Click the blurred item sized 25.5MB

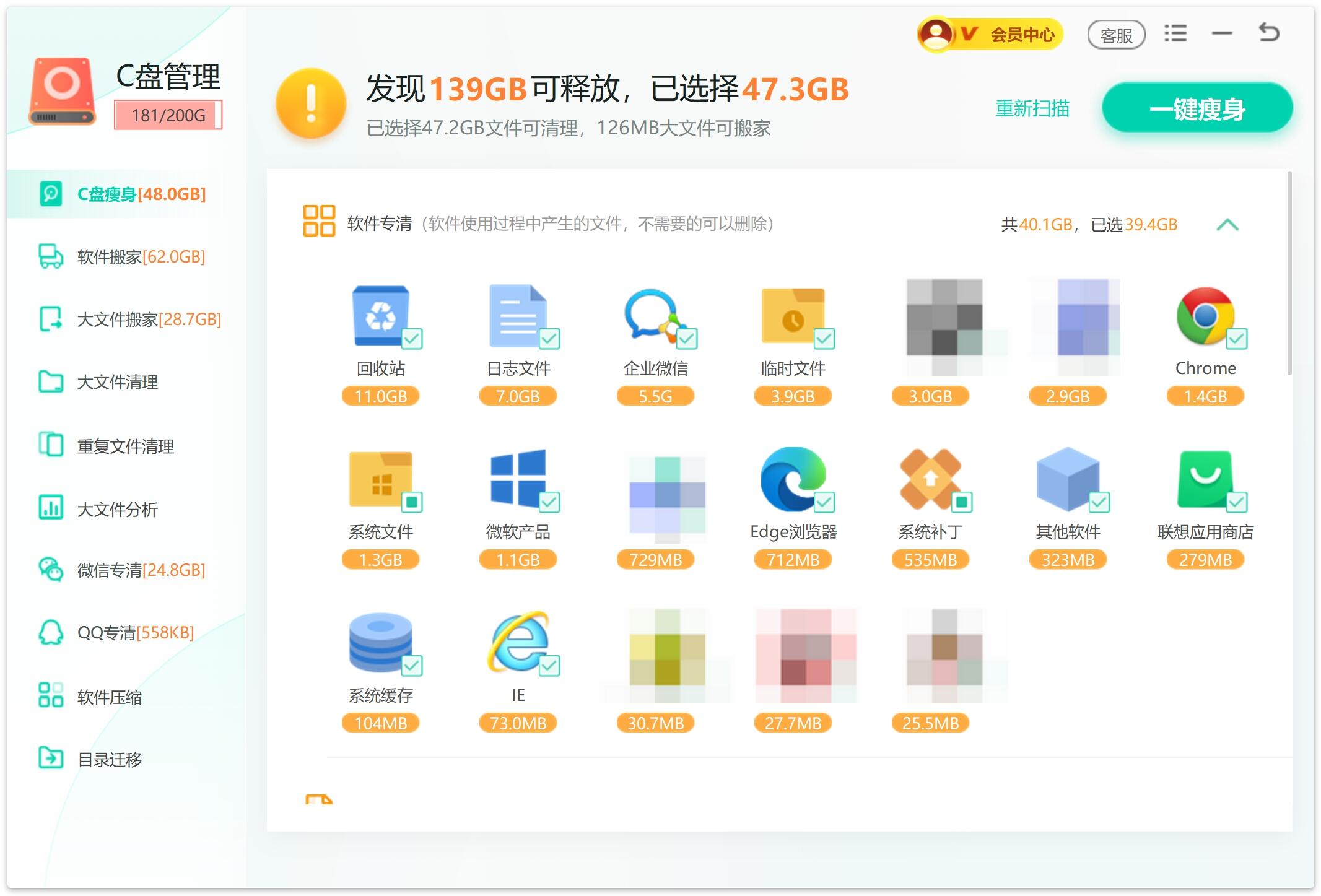pyautogui.click(x=944, y=656)
